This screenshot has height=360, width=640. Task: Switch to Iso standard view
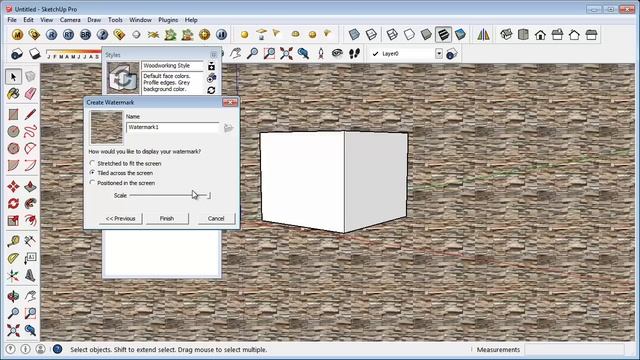(x=506, y=35)
